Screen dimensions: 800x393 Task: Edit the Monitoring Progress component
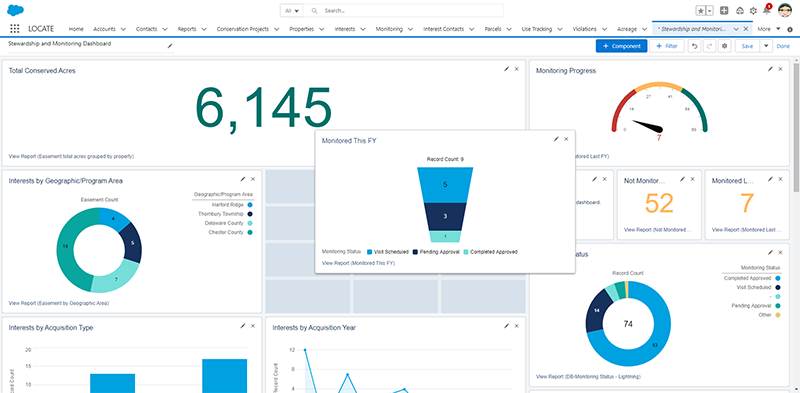pyautogui.click(x=770, y=69)
